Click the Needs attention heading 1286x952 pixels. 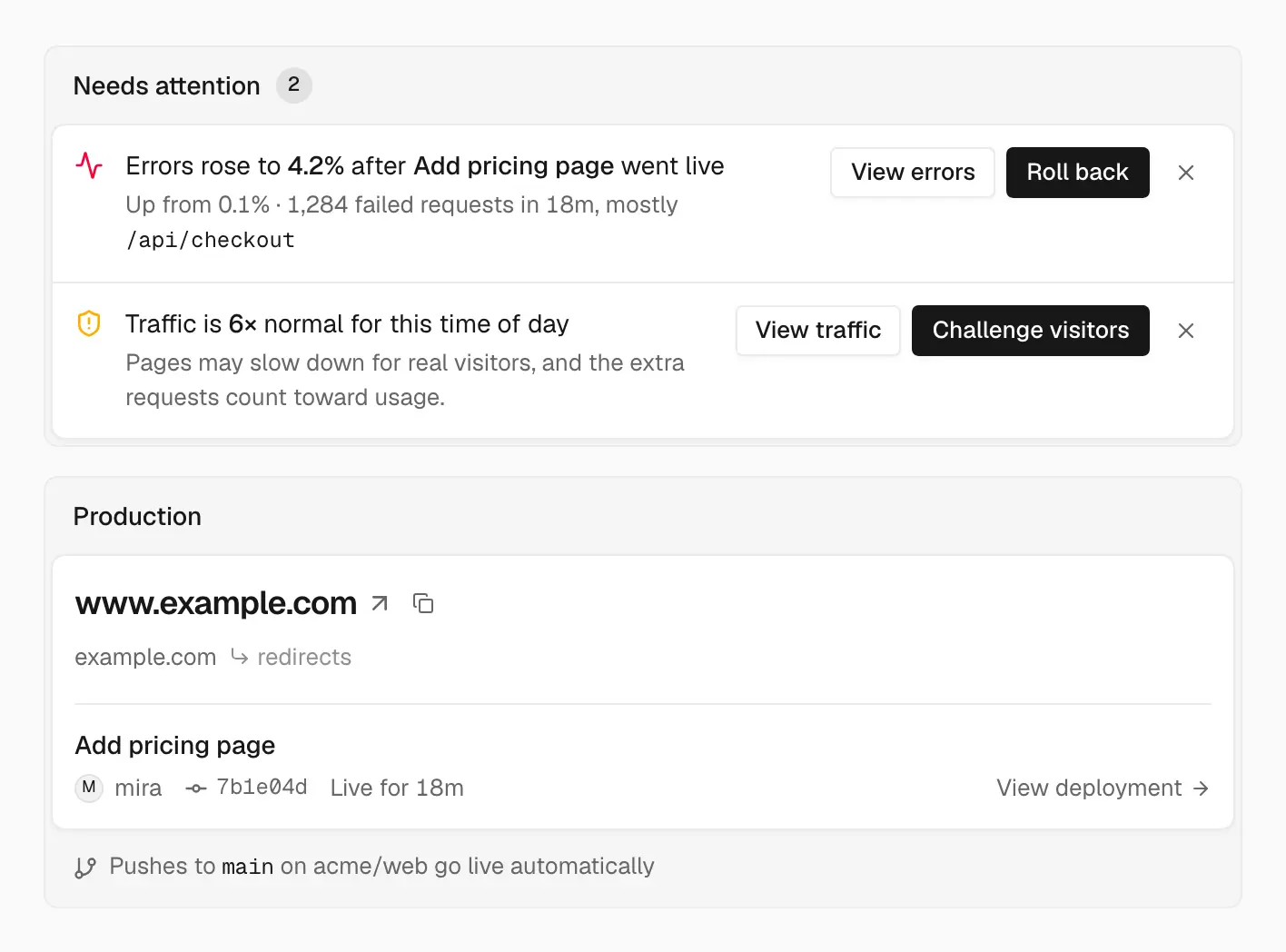tap(167, 85)
